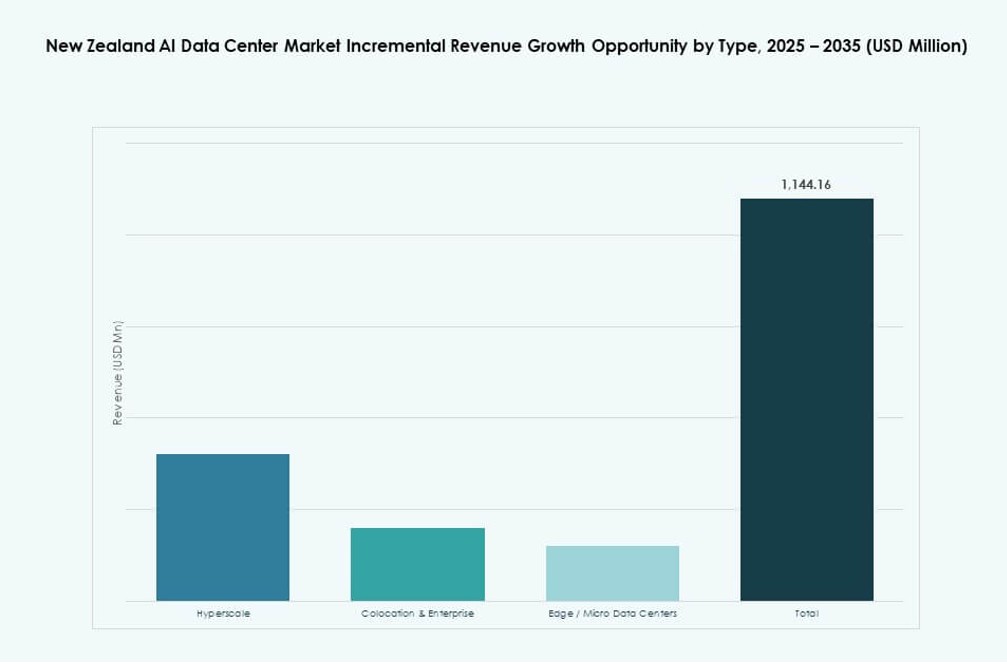Expand details for the Colocation & Enterprise category

pyautogui.click(x=417, y=613)
